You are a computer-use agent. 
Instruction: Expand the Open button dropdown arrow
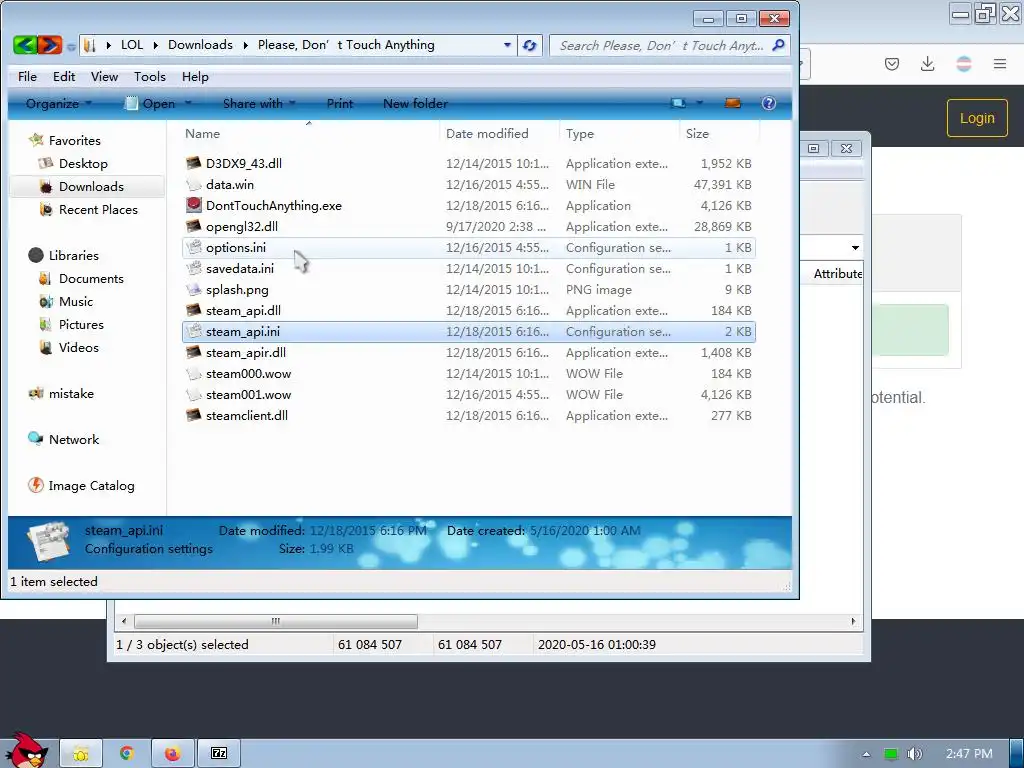(188, 103)
